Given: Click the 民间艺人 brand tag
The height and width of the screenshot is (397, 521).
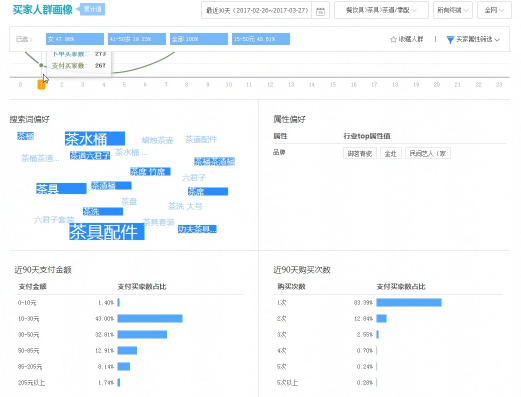Looking at the screenshot, I should tap(428, 153).
